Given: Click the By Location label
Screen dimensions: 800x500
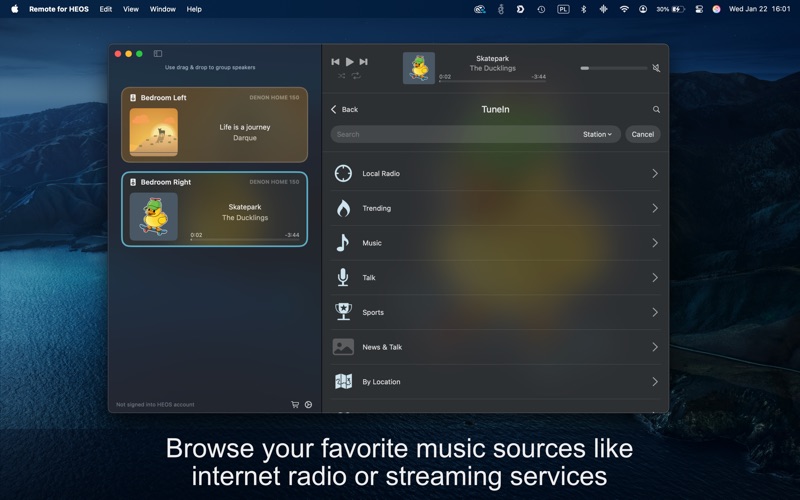Looking at the screenshot, I should point(381,382).
